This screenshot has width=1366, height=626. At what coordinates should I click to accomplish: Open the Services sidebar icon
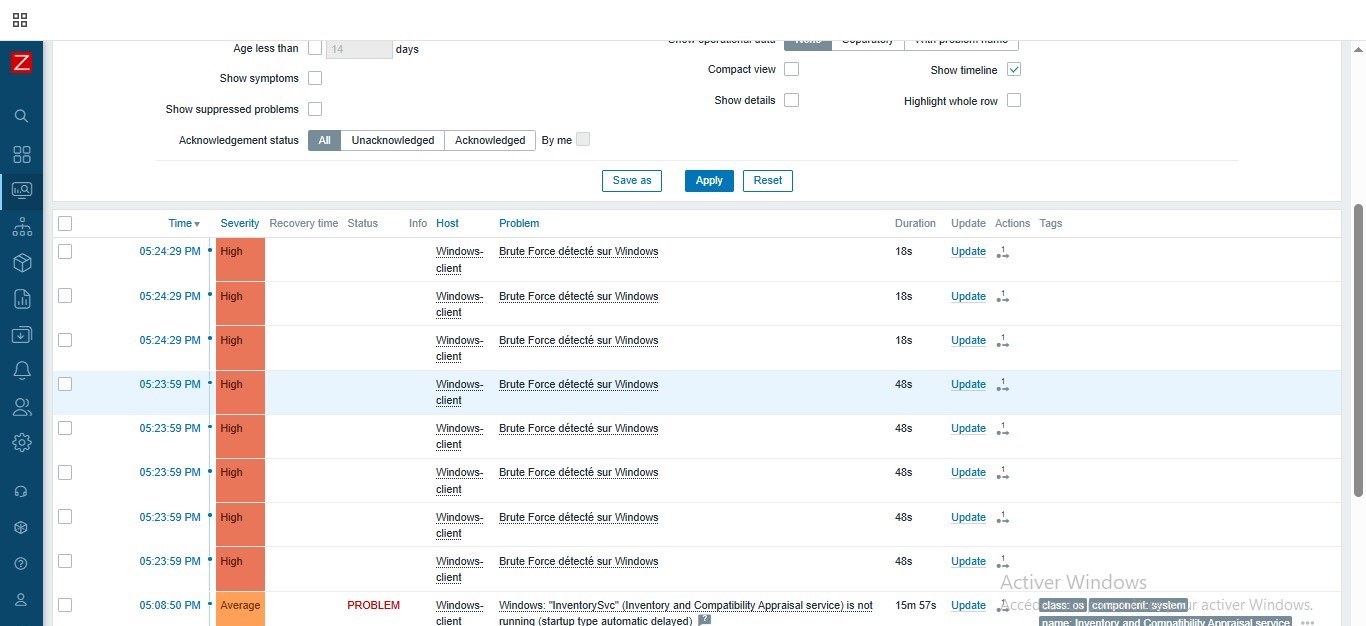tap(21, 227)
